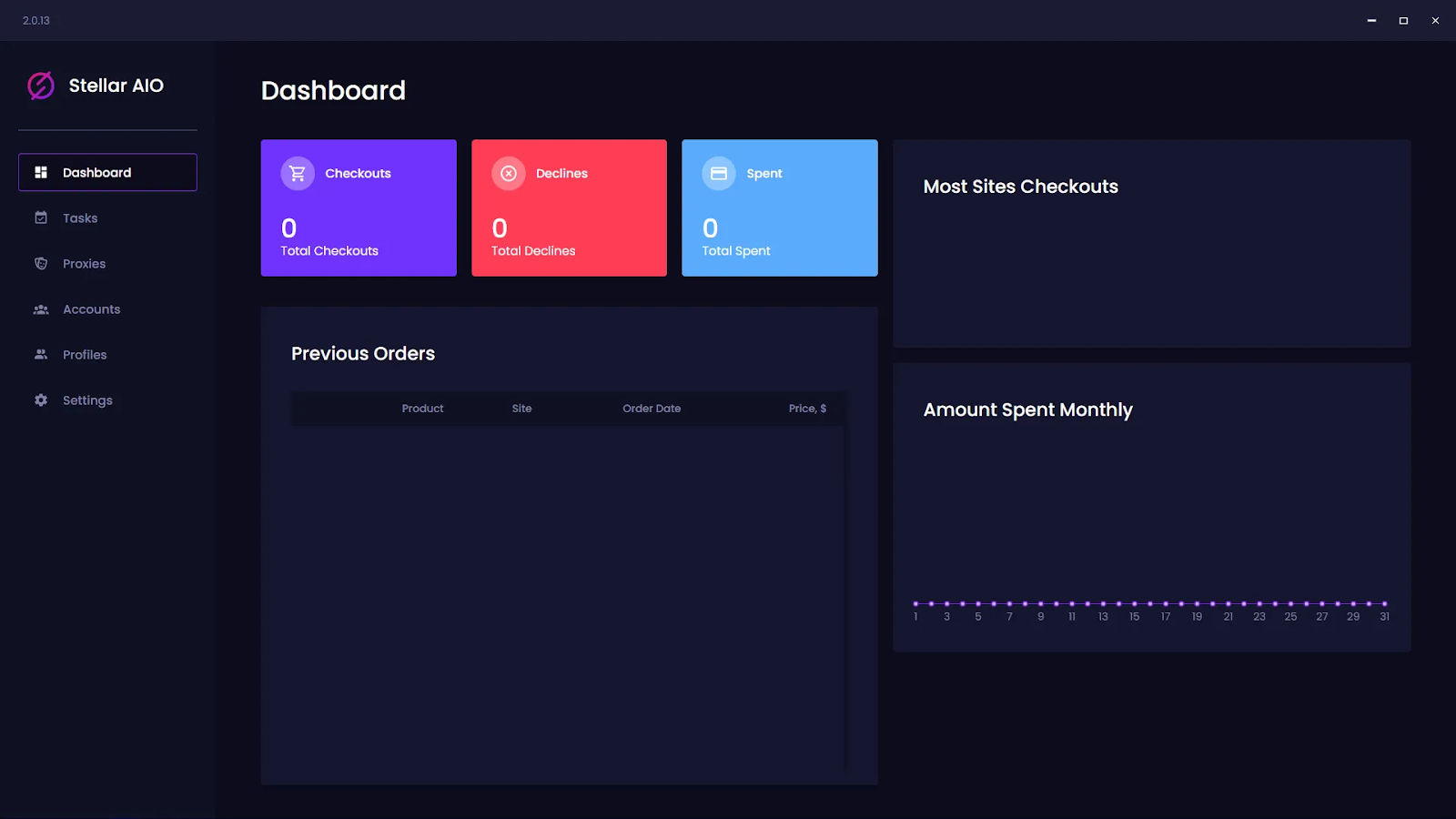Click the blue Spent summary card
This screenshot has width=1456, height=819.
(x=779, y=207)
